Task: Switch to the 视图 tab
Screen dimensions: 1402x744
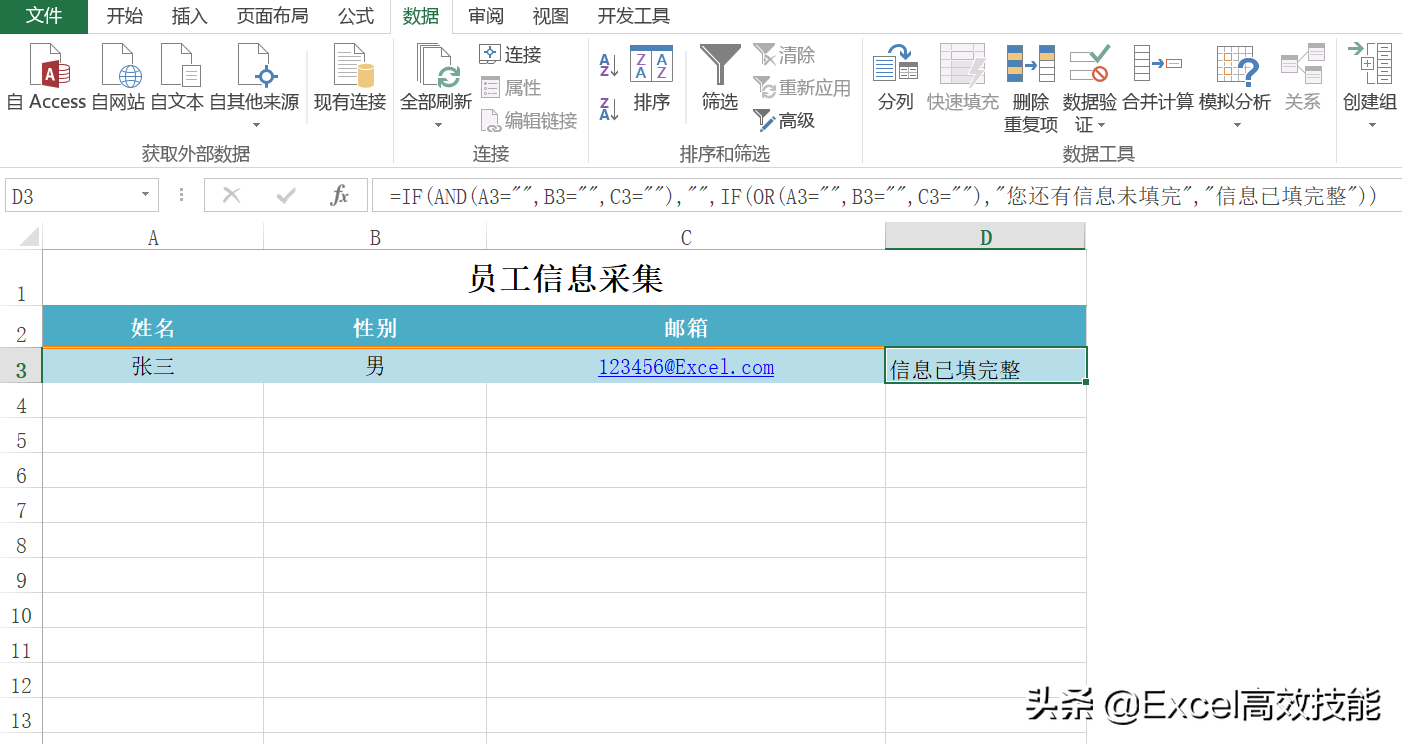Action: (551, 16)
